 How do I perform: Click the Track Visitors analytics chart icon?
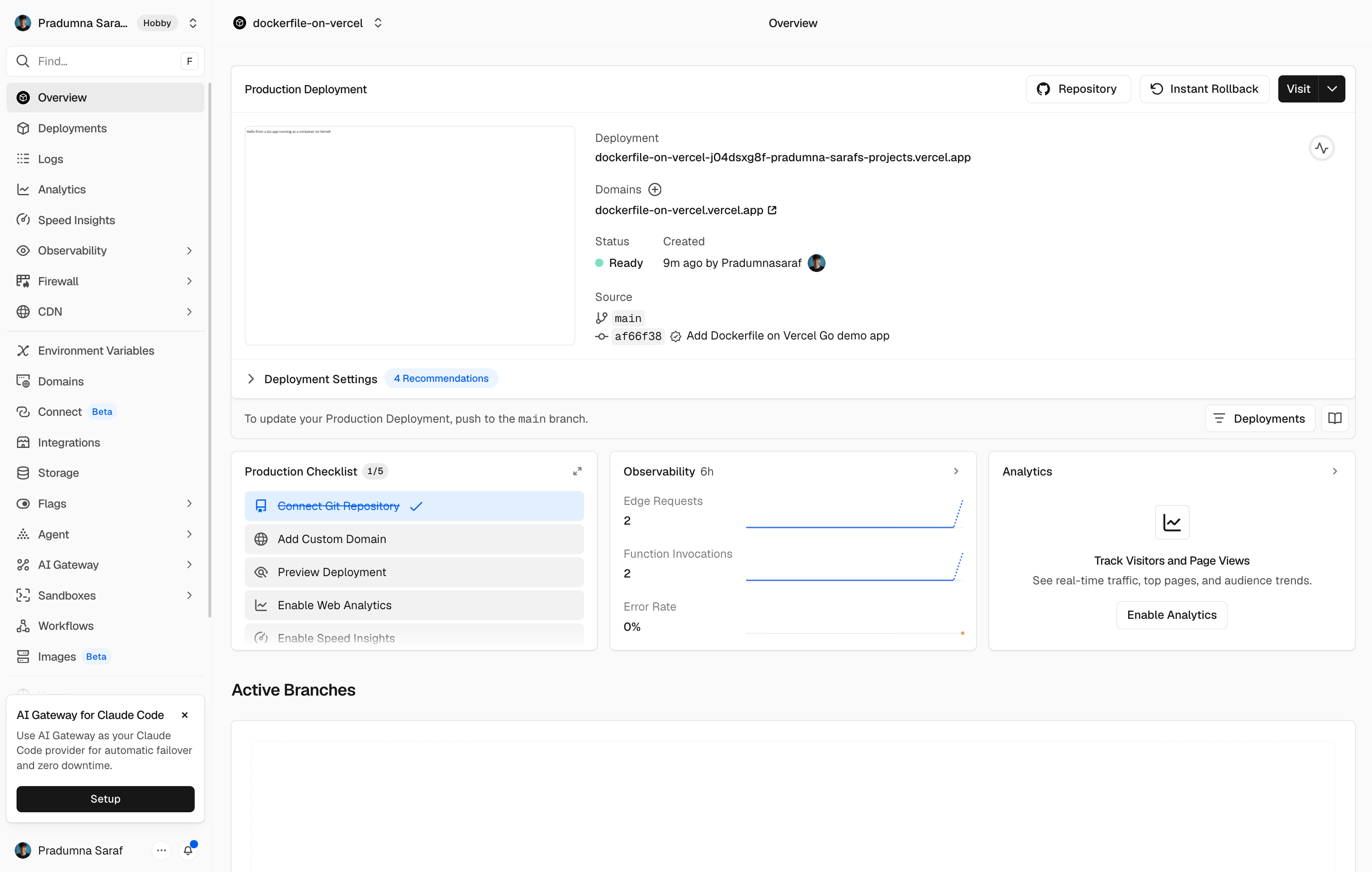1171,522
